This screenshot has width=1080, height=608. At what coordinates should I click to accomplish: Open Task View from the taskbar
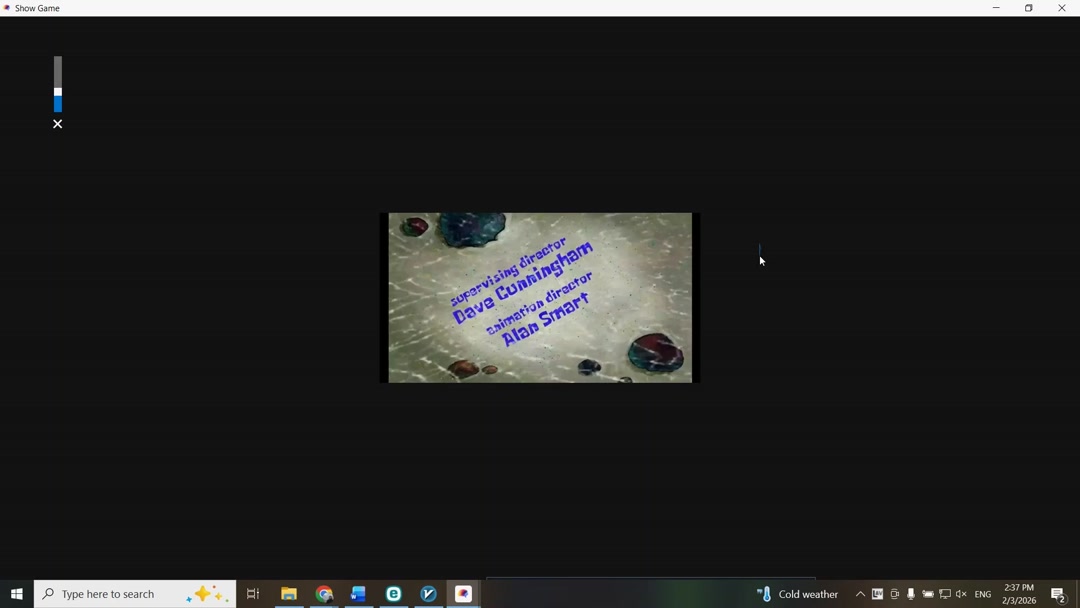(253, 594)
